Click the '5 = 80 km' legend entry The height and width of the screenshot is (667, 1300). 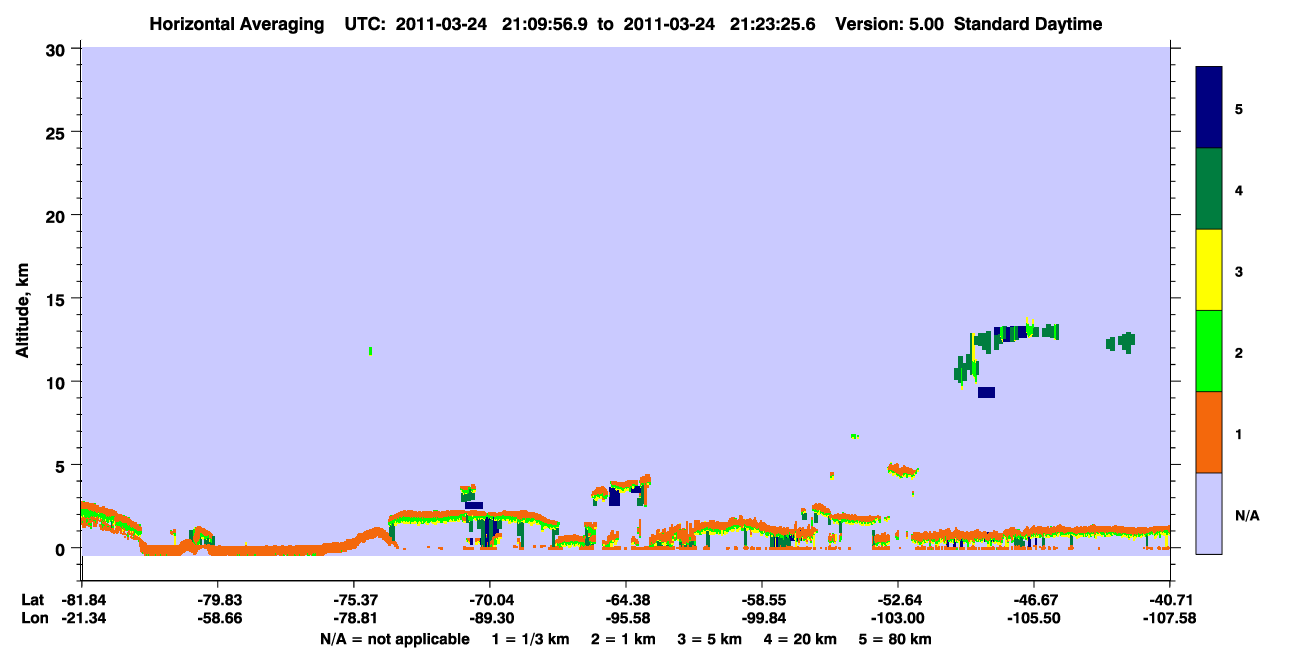pyautogui.click(x=897, y=639)
